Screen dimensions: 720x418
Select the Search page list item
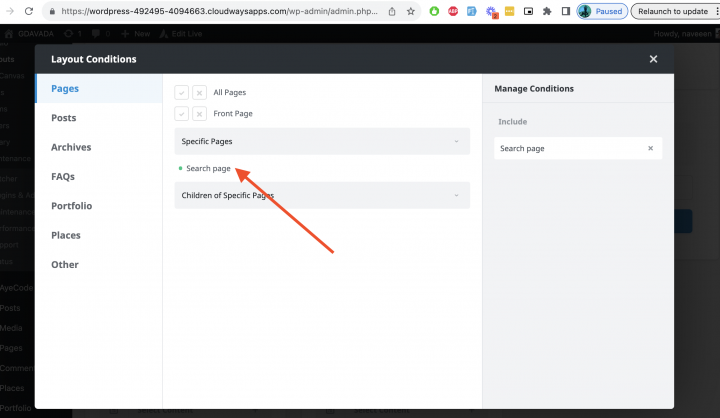click(208, 168)
